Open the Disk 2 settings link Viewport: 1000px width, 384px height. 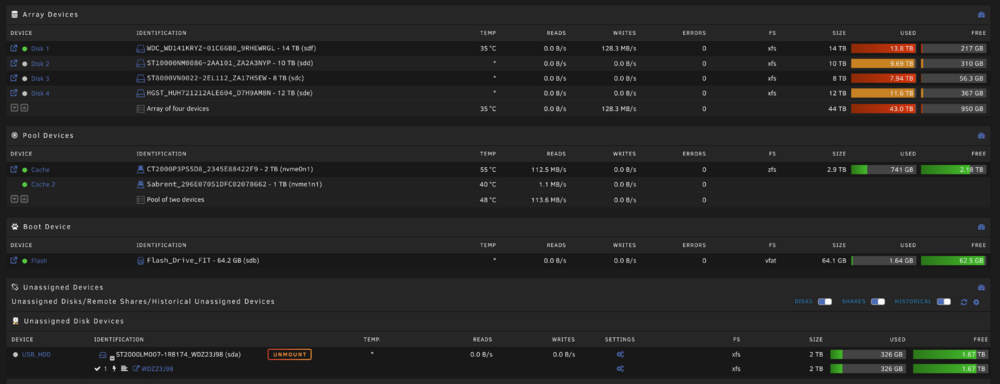point(40,64)
